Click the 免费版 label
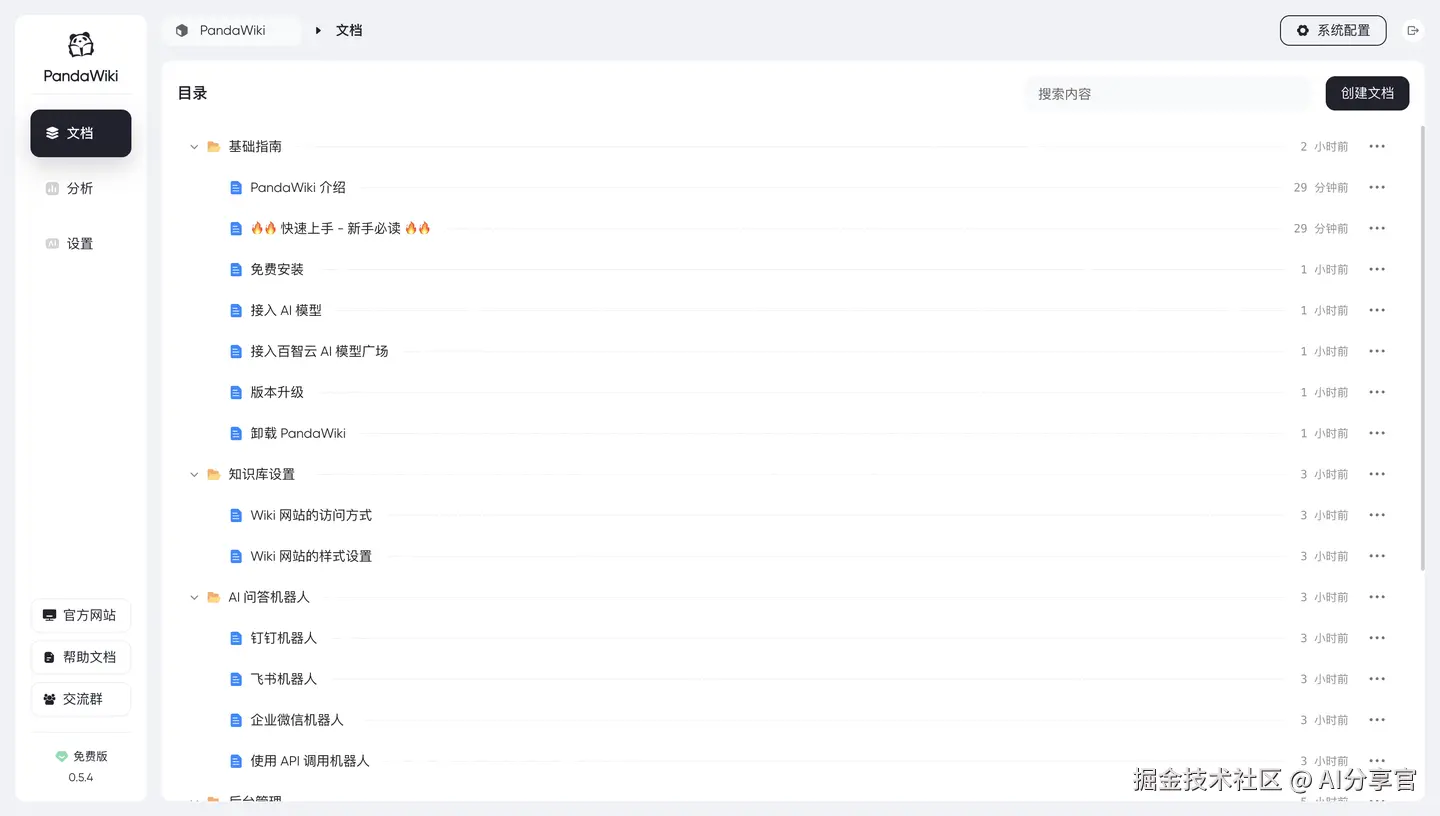 pyautogui.click(x=90, y=757)
